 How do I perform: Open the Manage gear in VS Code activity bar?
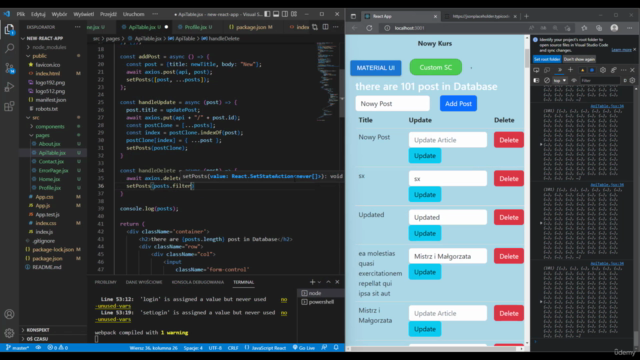9,333
